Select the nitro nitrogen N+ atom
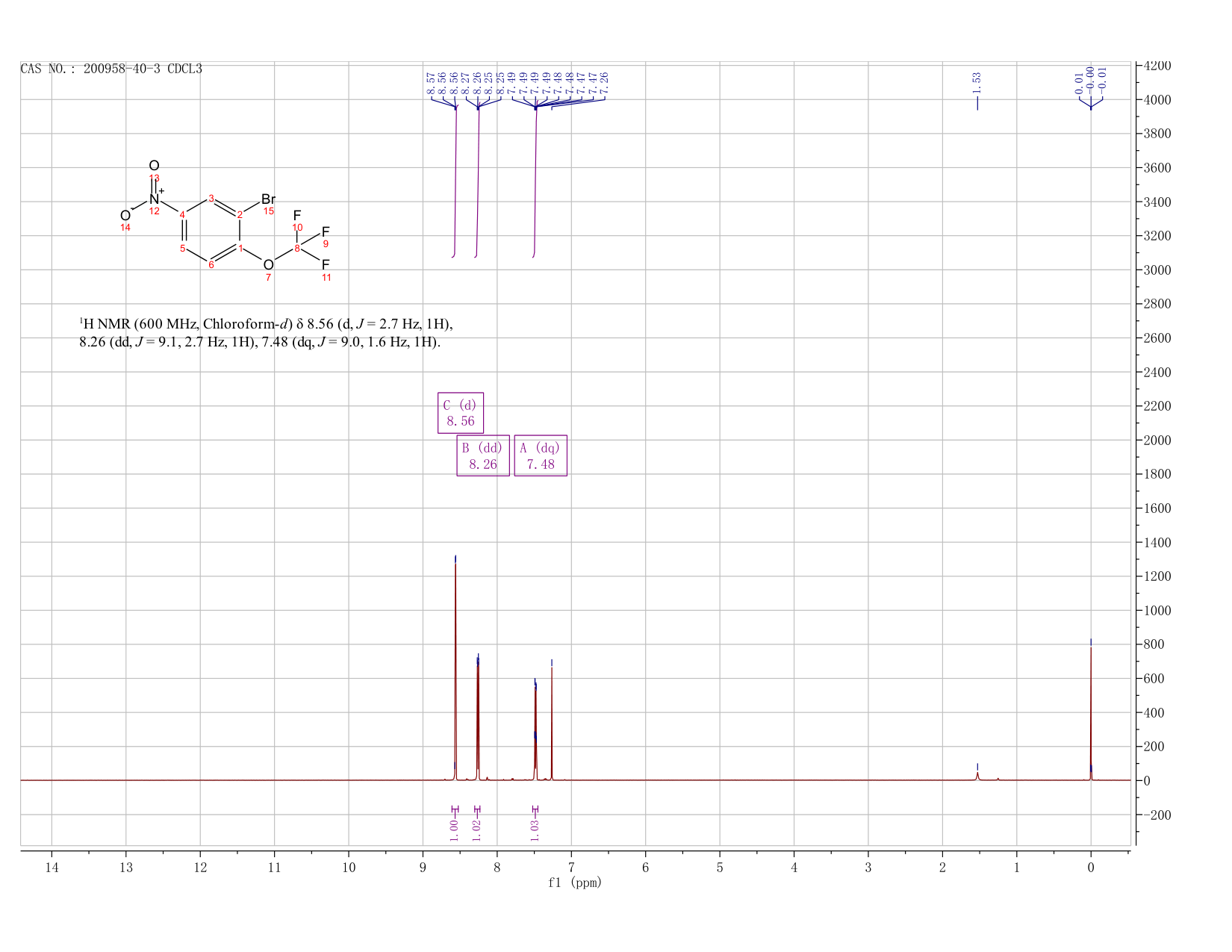This screenshot has width=1232, height=952. pyautogui.click(x=155, y=199)
